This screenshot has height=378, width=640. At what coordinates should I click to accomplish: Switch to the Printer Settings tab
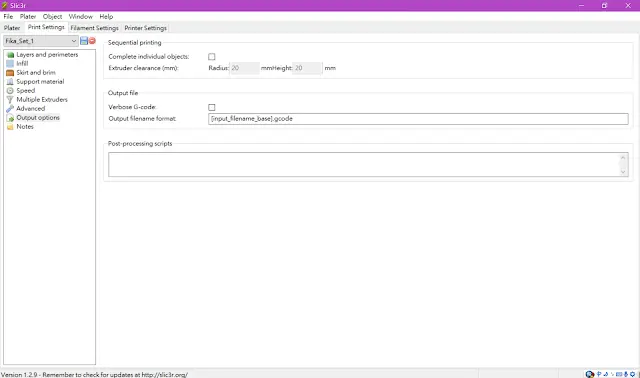pos(145,28)
